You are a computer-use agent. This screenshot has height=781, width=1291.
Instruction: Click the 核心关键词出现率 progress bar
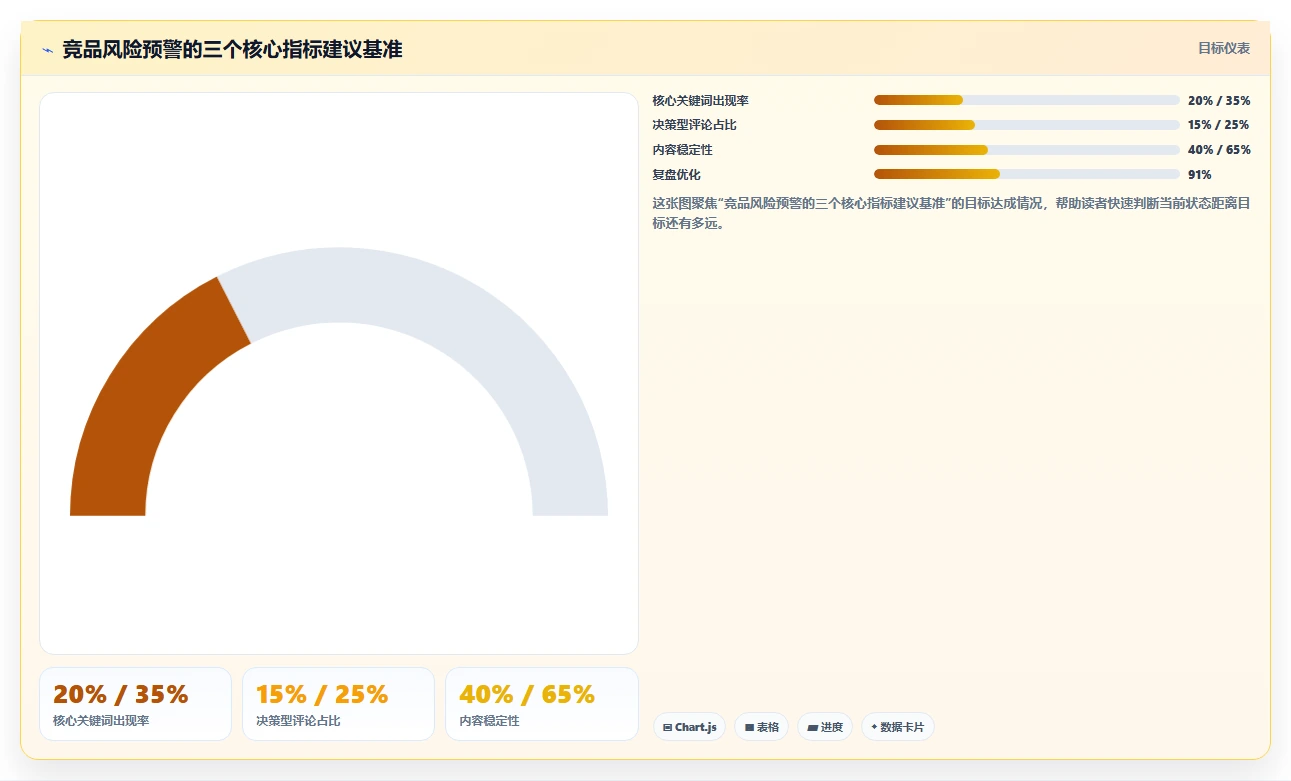1027,100
